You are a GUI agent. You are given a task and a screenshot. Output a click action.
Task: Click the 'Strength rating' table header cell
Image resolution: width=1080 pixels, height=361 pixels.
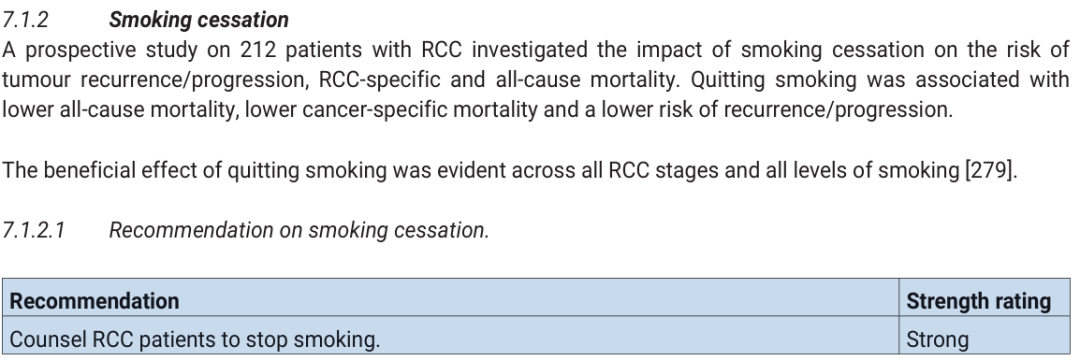click(x=984, y=300)
